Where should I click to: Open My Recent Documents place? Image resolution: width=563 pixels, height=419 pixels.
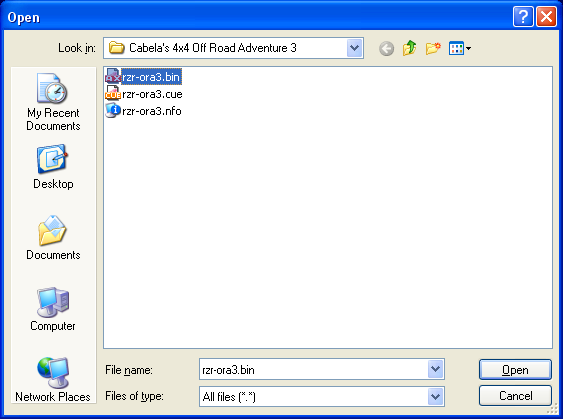[53, 102]
